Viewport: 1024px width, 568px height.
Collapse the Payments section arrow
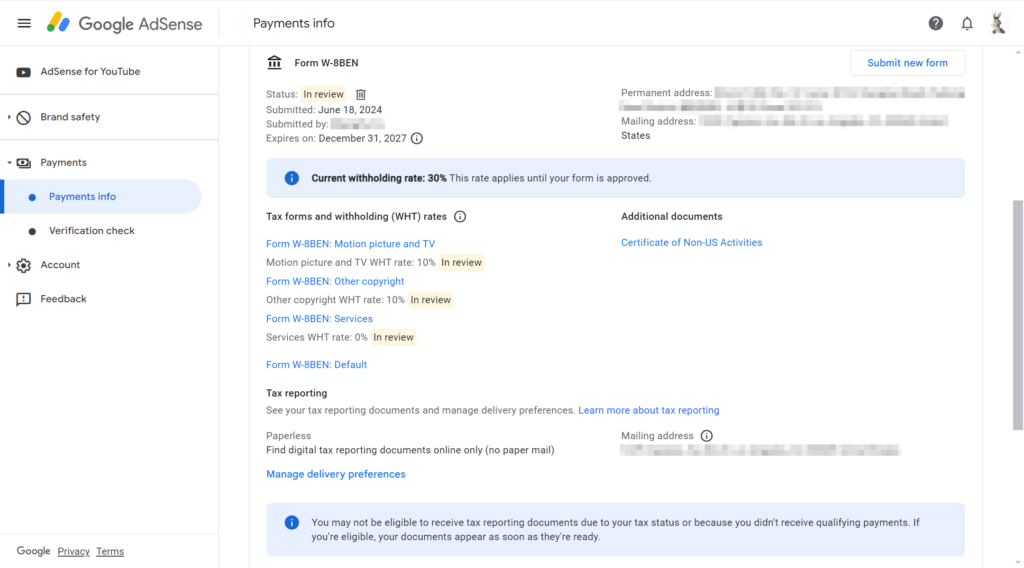9,163
